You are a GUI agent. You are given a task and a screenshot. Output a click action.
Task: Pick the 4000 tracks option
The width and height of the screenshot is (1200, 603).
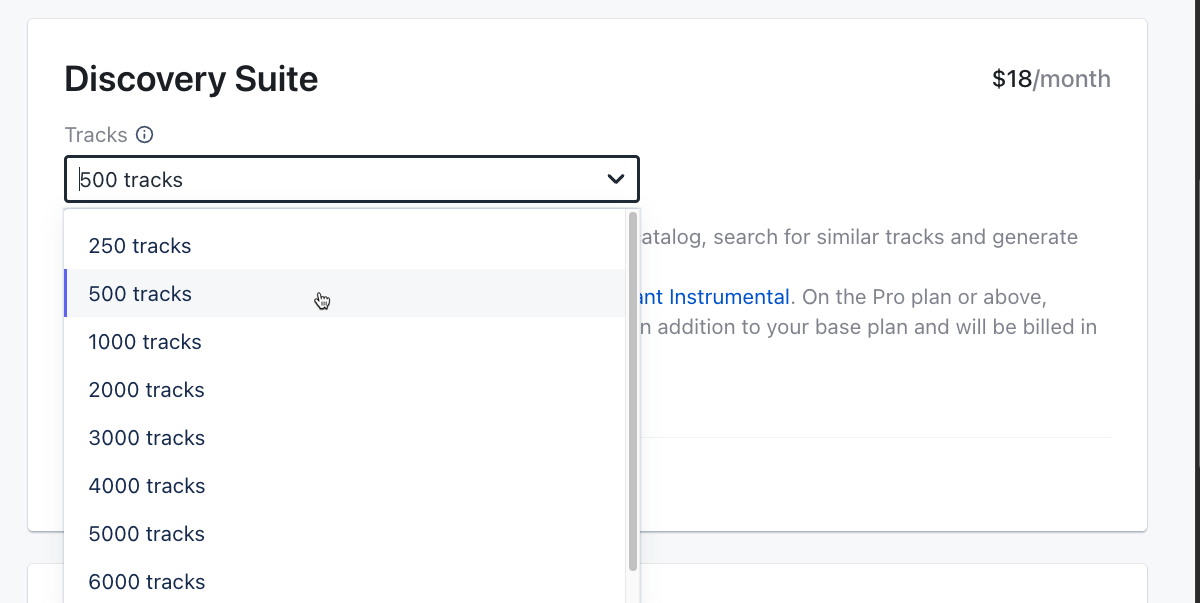tap(146, 486)
